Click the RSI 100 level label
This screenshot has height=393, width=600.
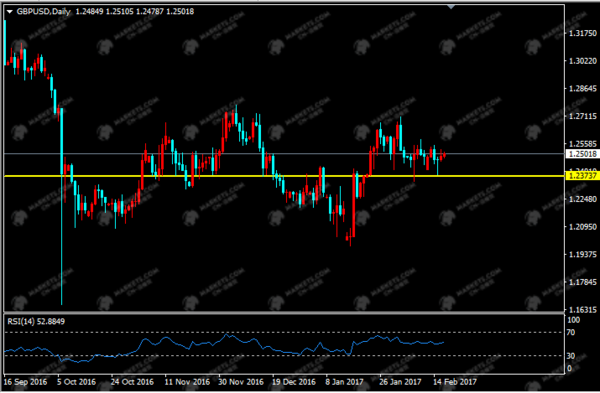pyautogui.click(x=573, y=320)
